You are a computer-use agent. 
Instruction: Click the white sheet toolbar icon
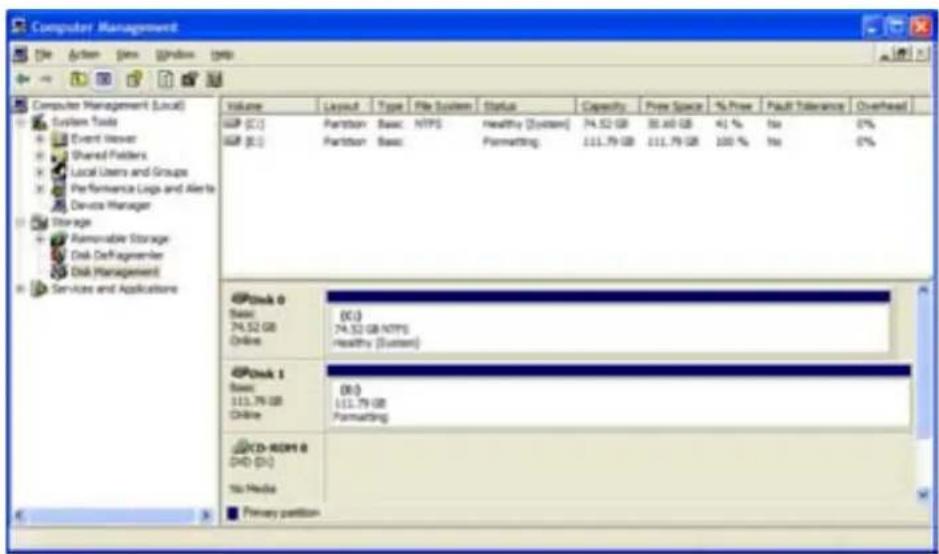point(165,79)
